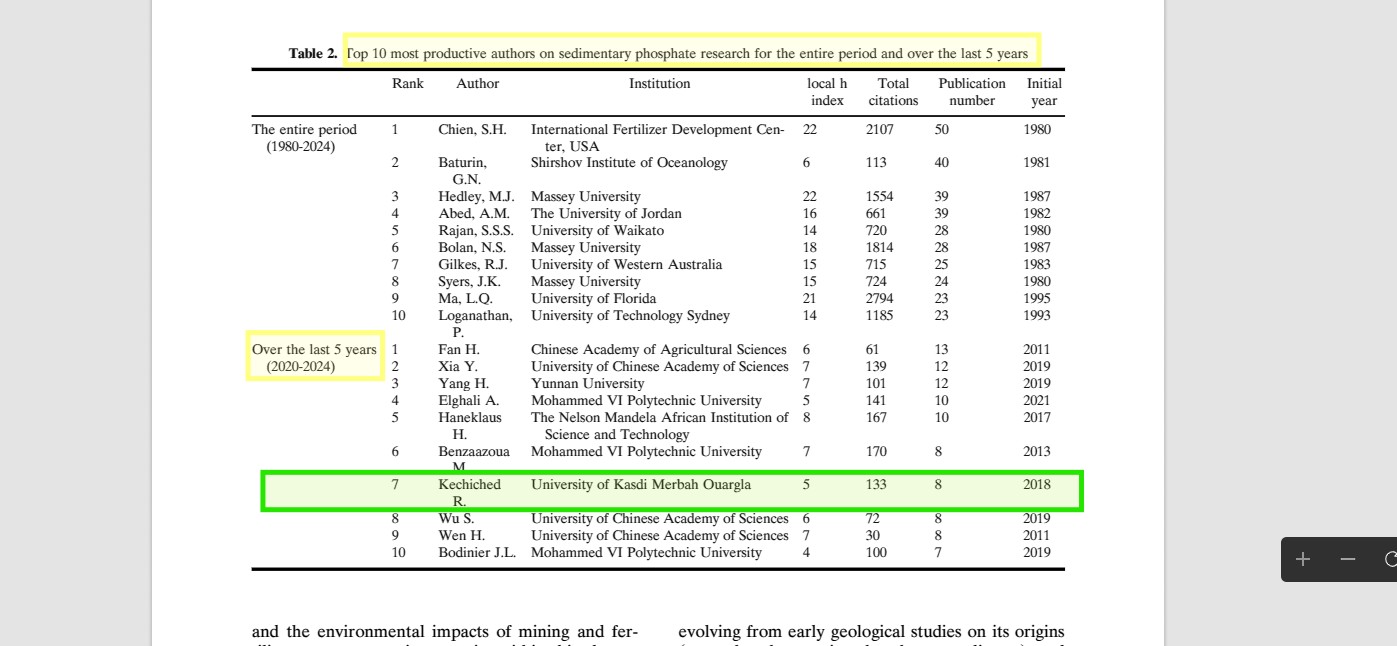The width and height of the screenshot is (1397, 646).
Task: Click the "Author" column header
Action: [x=477, y=84]
